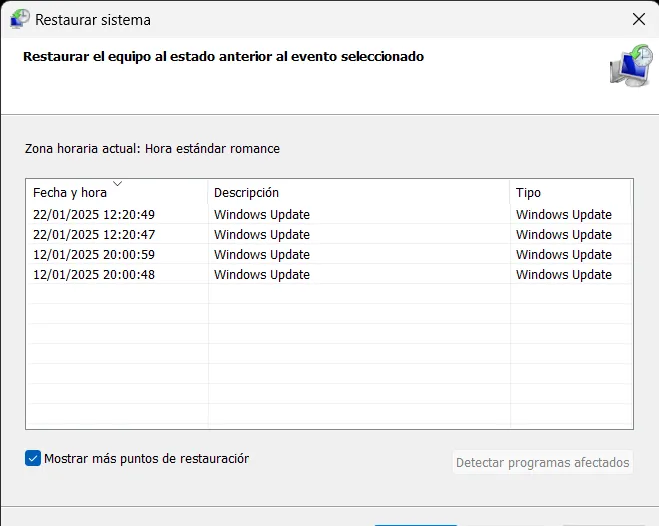This screenshot has width=659, height=526.
Task: Click Detectar programas afectados button
Action: 543,462
